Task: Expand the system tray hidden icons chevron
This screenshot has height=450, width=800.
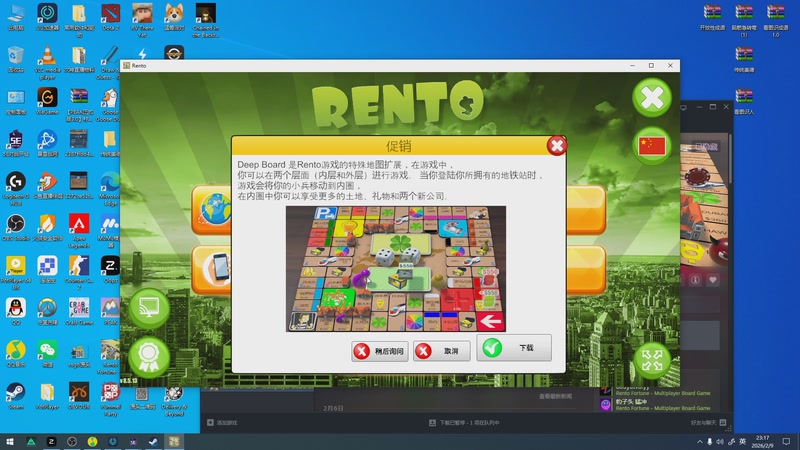Action: tap(699, 442)
